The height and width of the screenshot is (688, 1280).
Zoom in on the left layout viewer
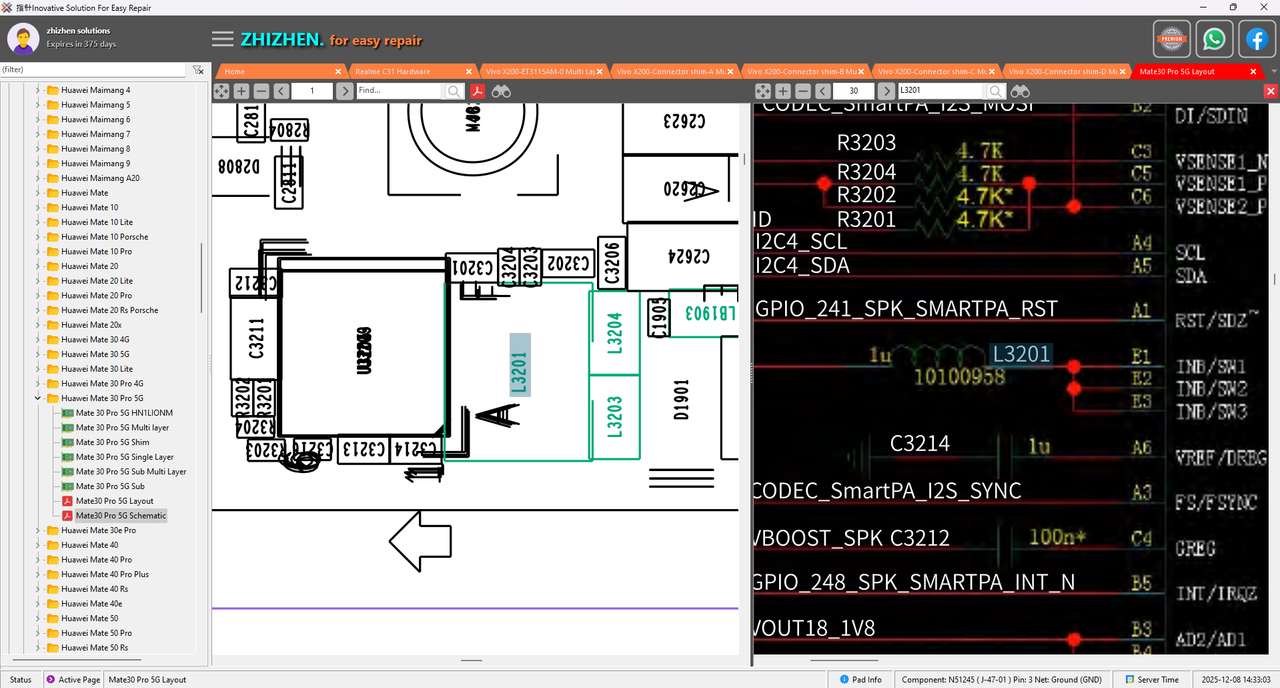[241, 91]
